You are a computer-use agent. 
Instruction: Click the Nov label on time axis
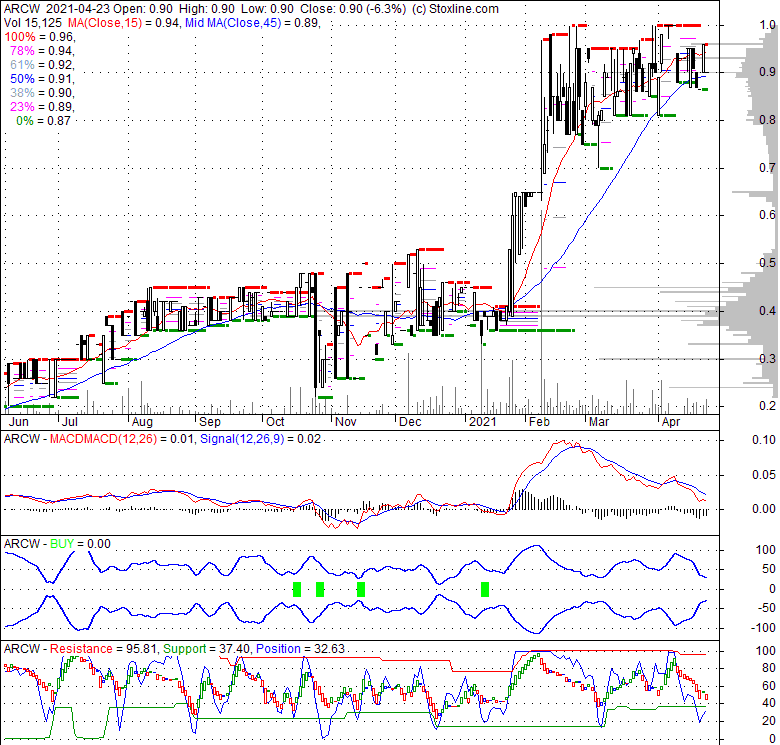coord(346,422)
